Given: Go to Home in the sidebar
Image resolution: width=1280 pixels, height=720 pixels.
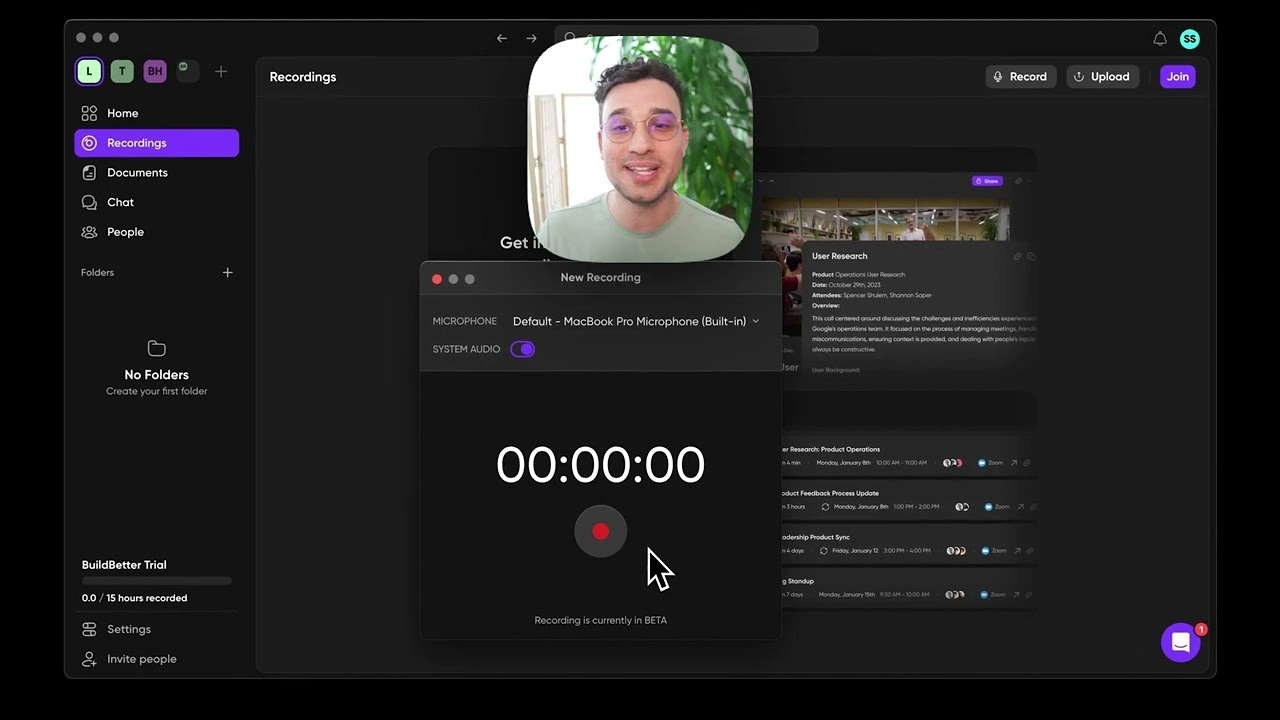Looking at the screenshot, I should point(156,113).
